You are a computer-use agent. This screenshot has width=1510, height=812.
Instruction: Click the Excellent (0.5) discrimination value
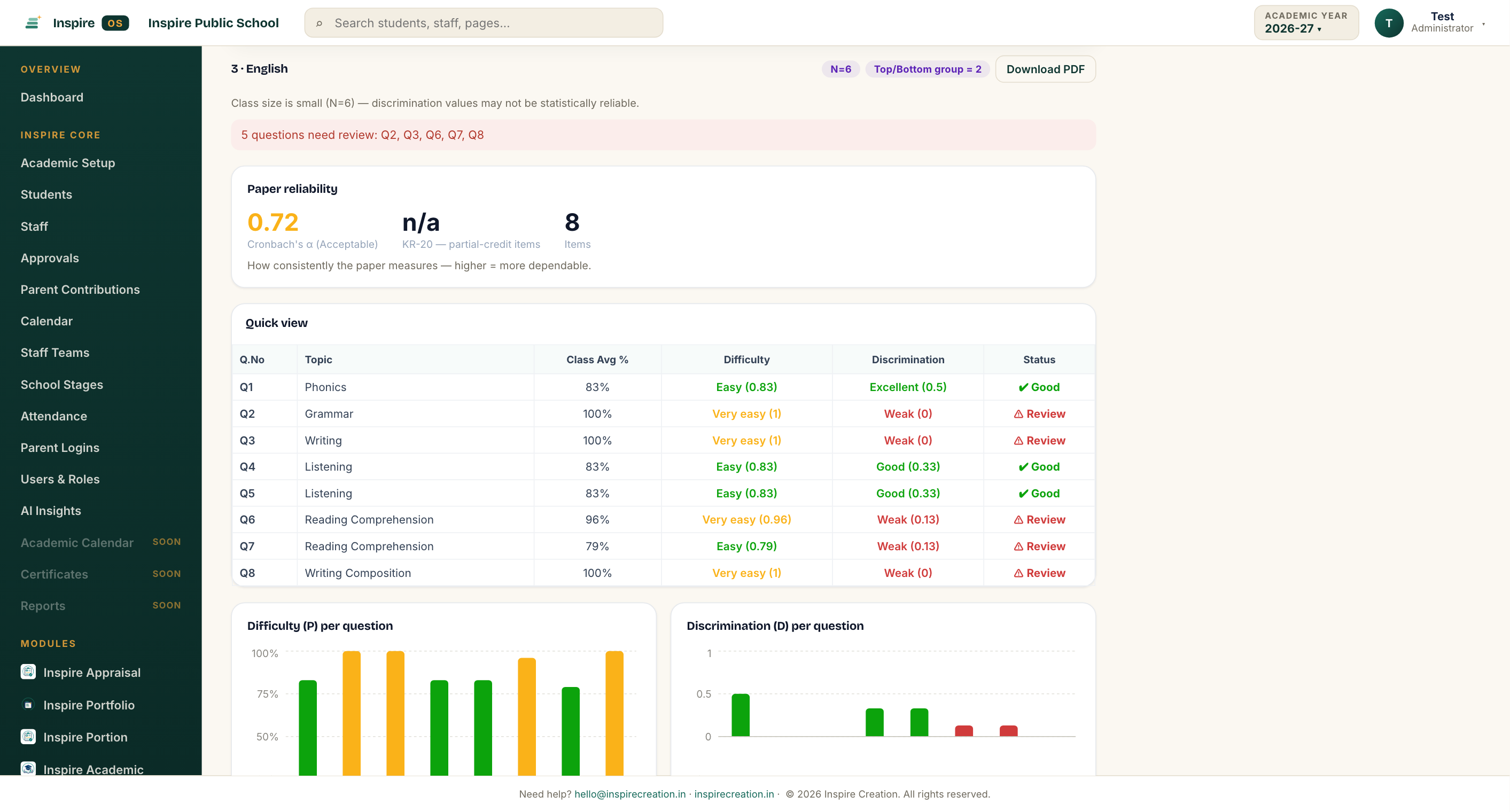(908, 387)
